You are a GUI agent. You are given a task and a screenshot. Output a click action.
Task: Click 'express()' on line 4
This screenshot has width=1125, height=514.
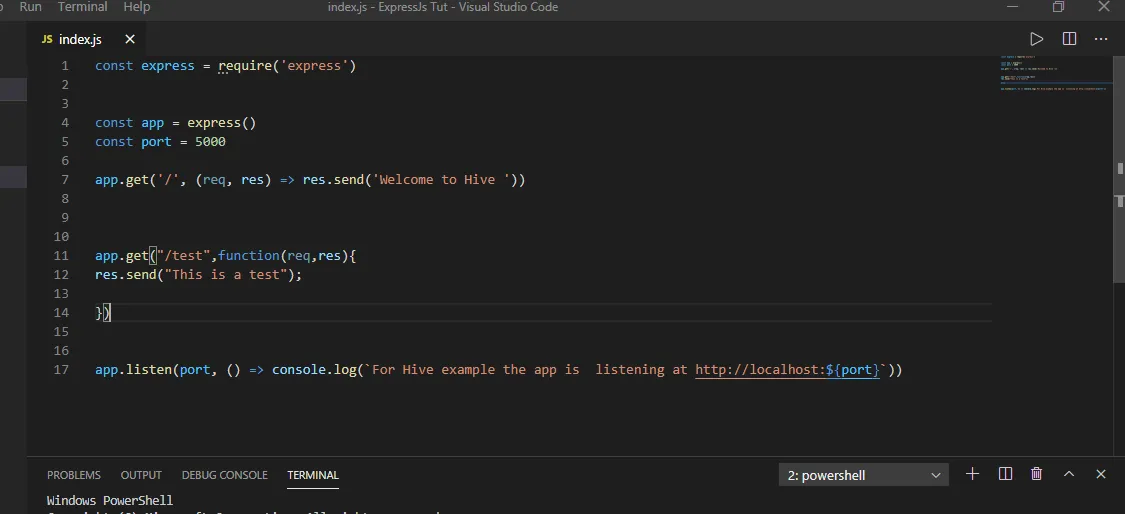pyautogui.click(x=222, y=123)
